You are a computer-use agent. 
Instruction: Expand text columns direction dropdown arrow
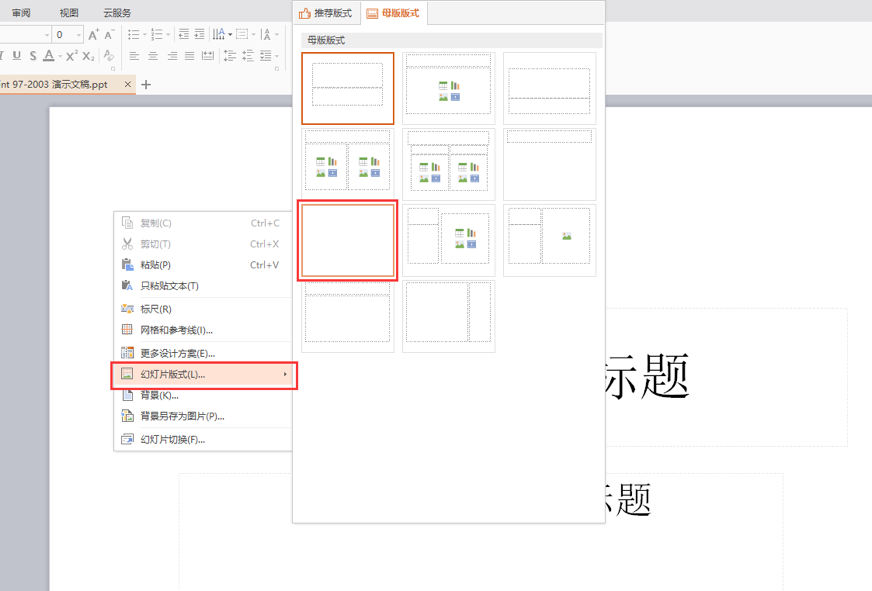pos(230,34)
